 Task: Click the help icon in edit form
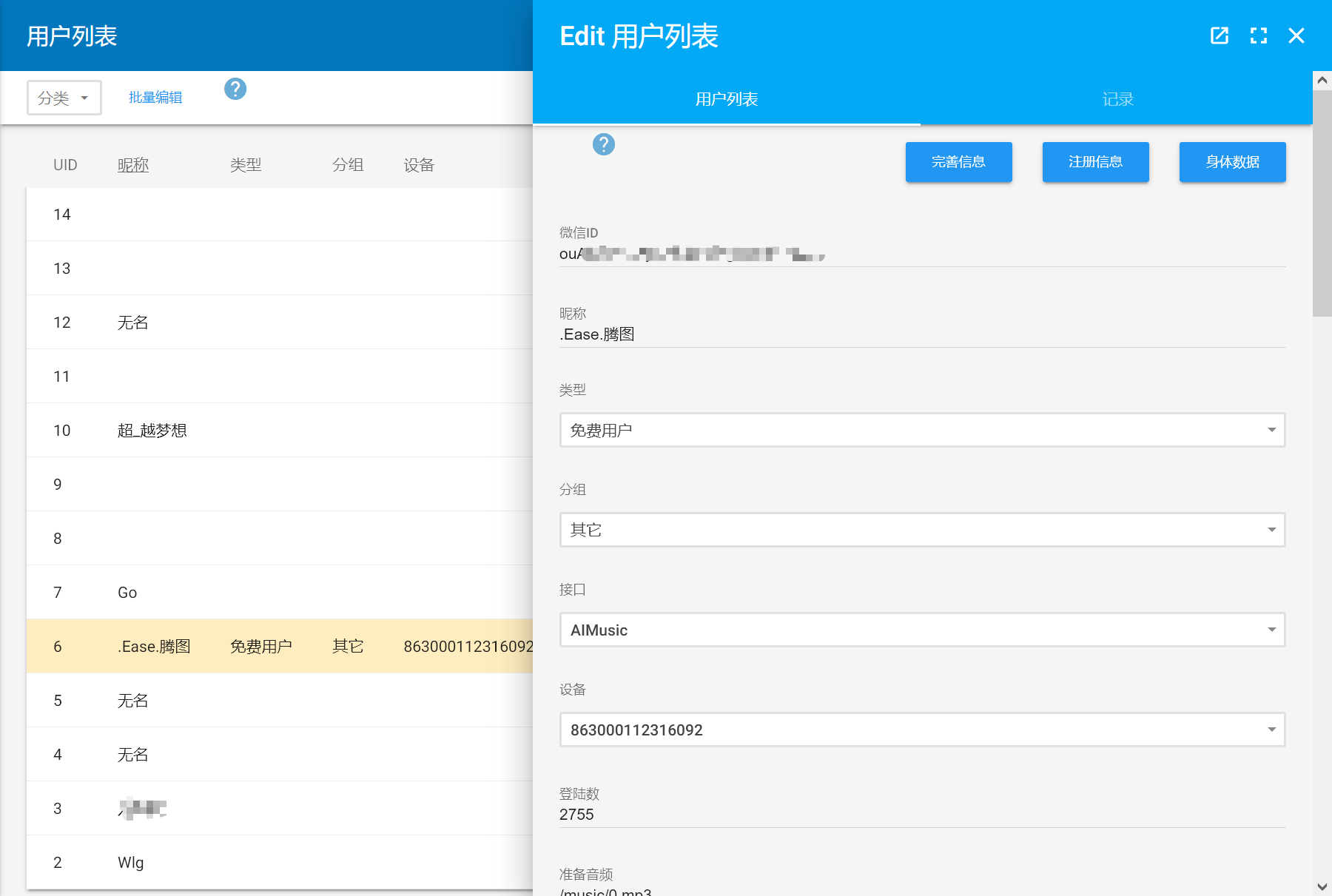coord(604,144)
